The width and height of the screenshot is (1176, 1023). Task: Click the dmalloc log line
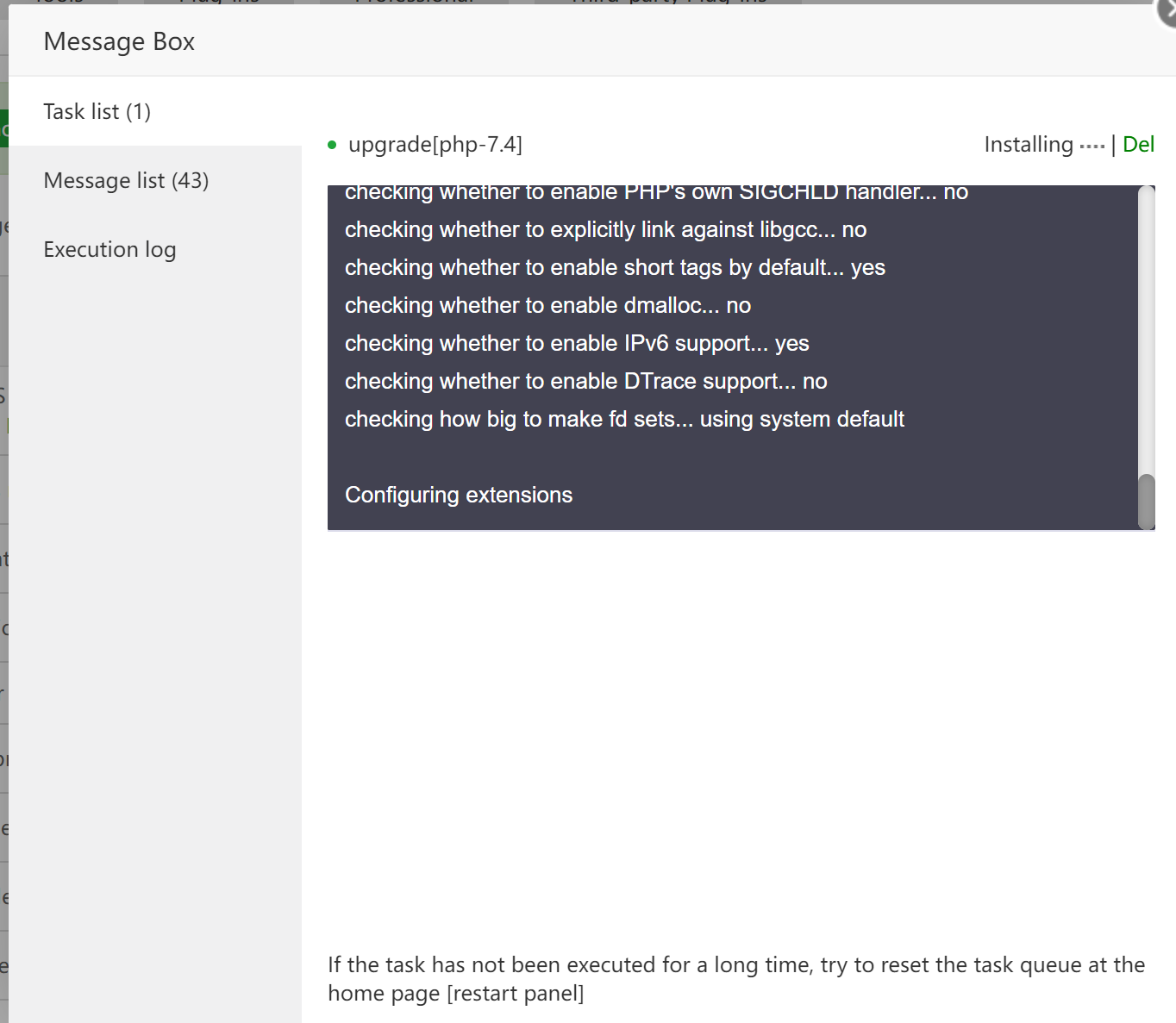tap(547, 306)
